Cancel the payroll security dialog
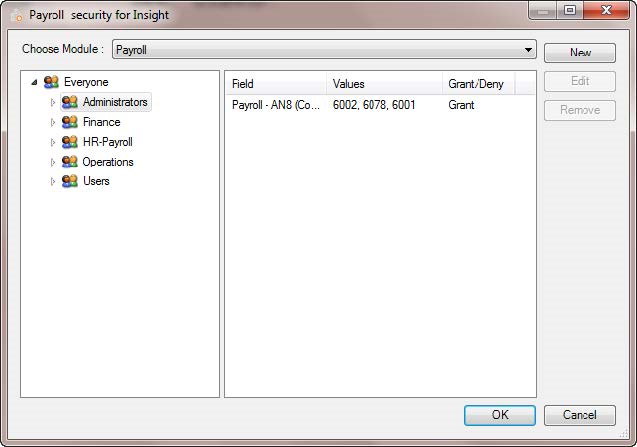 pyautogui.click(x=579, y=415)
